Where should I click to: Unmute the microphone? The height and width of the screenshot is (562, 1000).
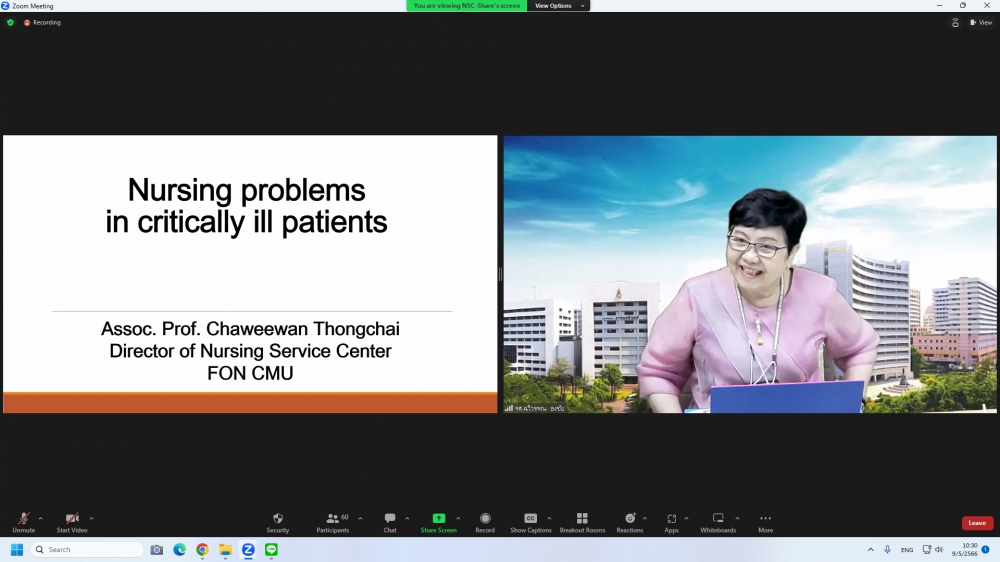tap(24, 522)
